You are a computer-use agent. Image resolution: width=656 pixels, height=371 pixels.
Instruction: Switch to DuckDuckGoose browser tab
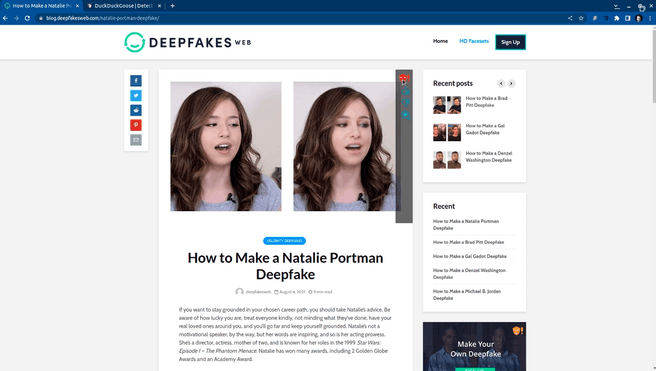(123, 6)
